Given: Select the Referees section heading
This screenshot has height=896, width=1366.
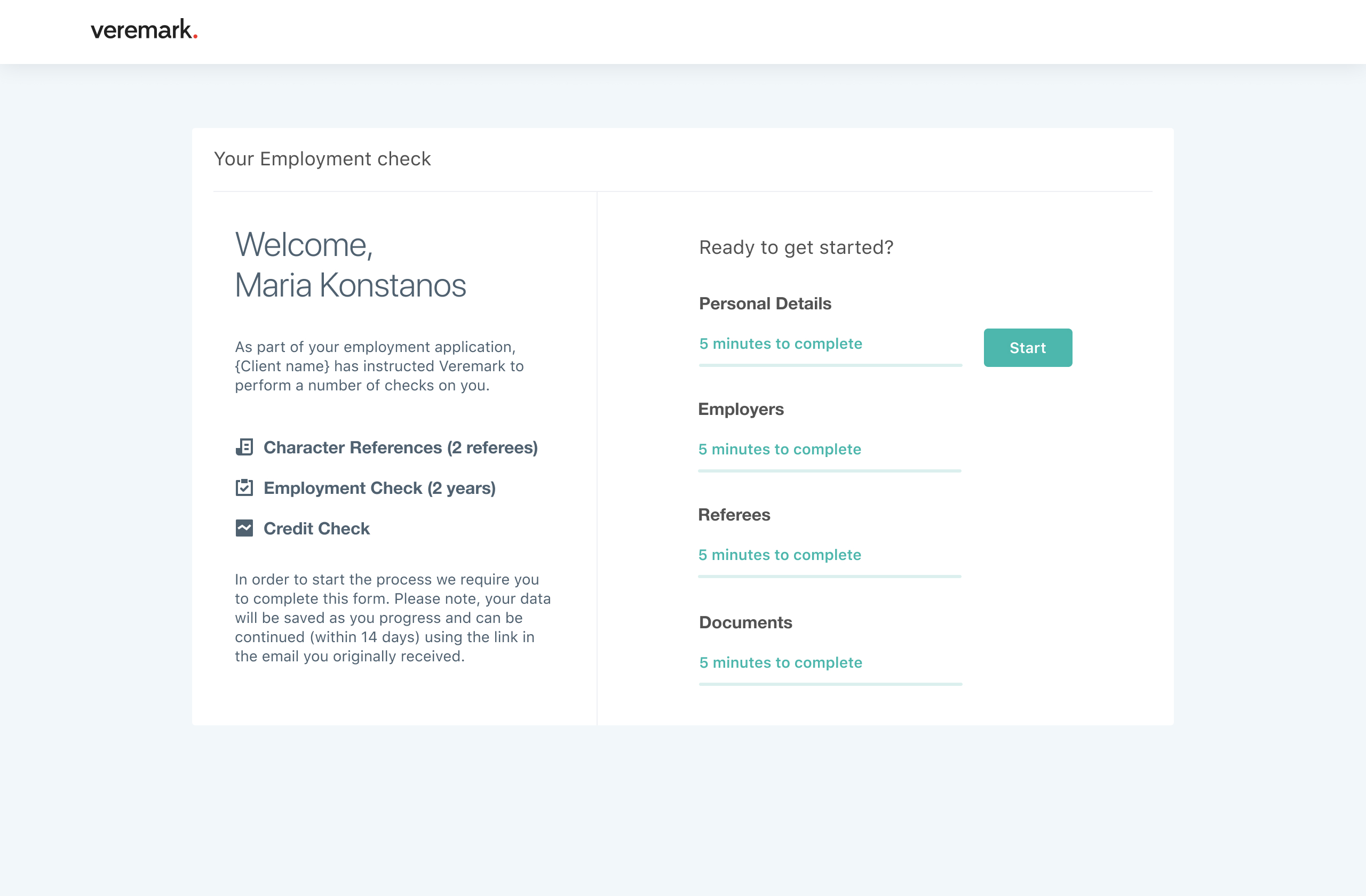Looking at the screenshot, I should click(x=734, y=515).
